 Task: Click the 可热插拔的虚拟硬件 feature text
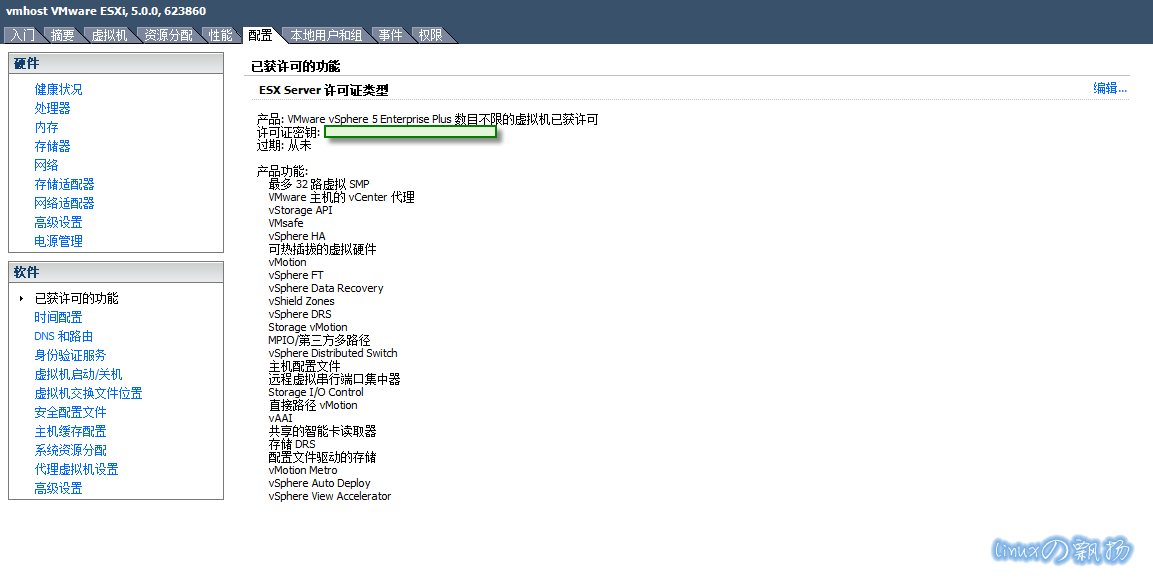coord(322,249)
